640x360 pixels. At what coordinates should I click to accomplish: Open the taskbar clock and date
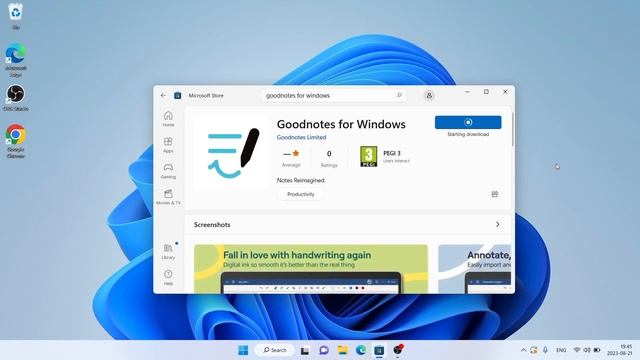620,350
